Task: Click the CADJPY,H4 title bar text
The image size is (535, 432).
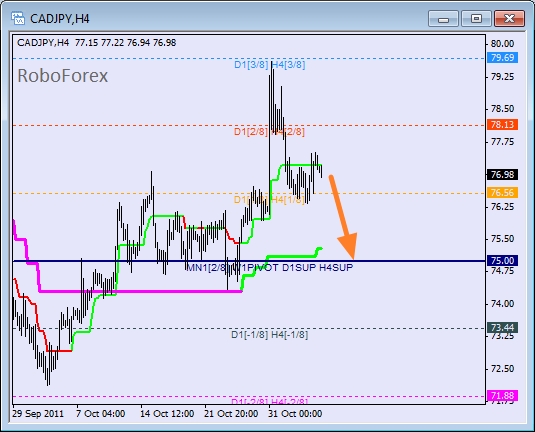Action: coord(60,19)
